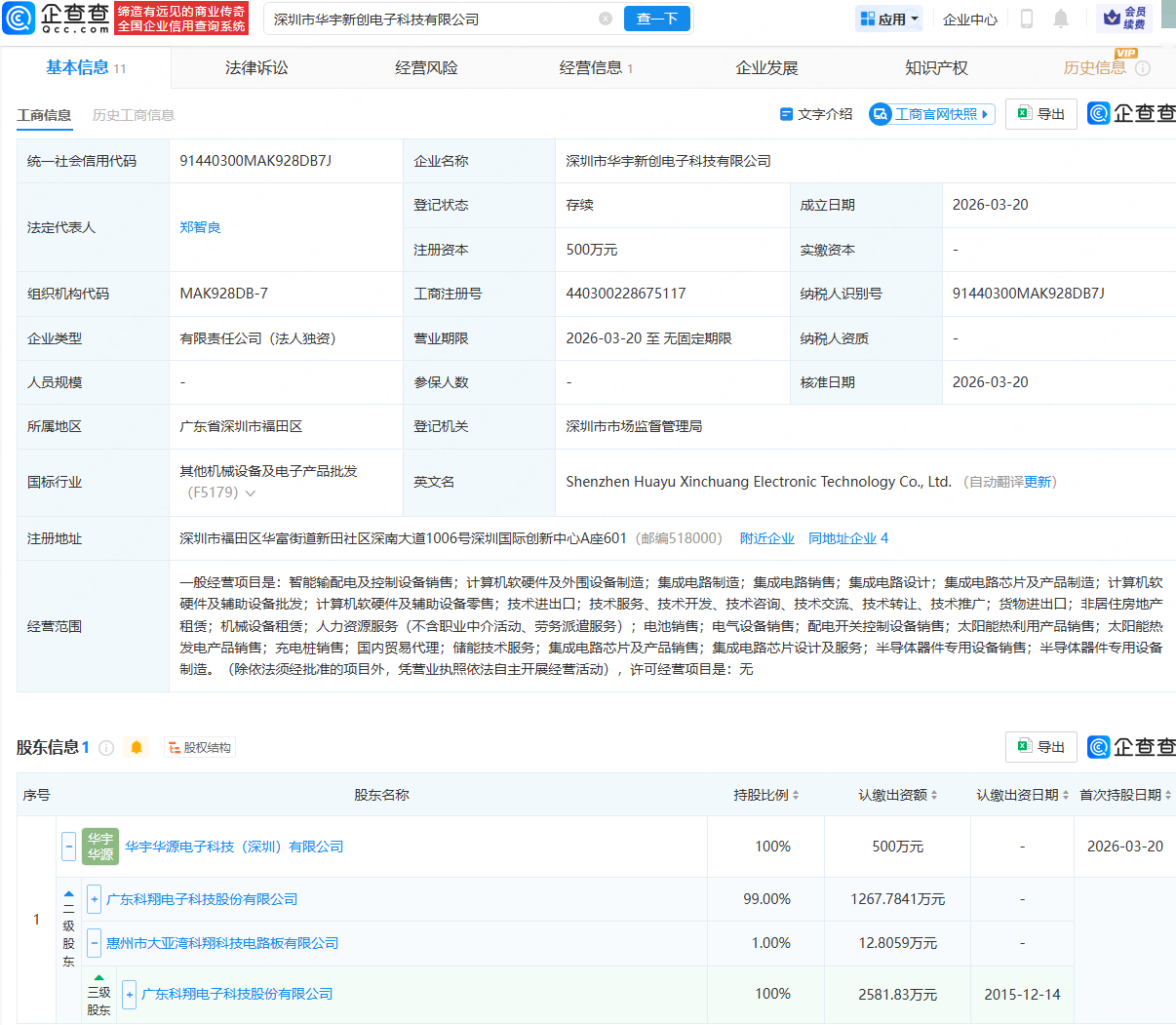Open the 股权结构 equity structure view
Image resolution: width=1176 pixels, height=1025 pixels.
click(x=199, y=747)
